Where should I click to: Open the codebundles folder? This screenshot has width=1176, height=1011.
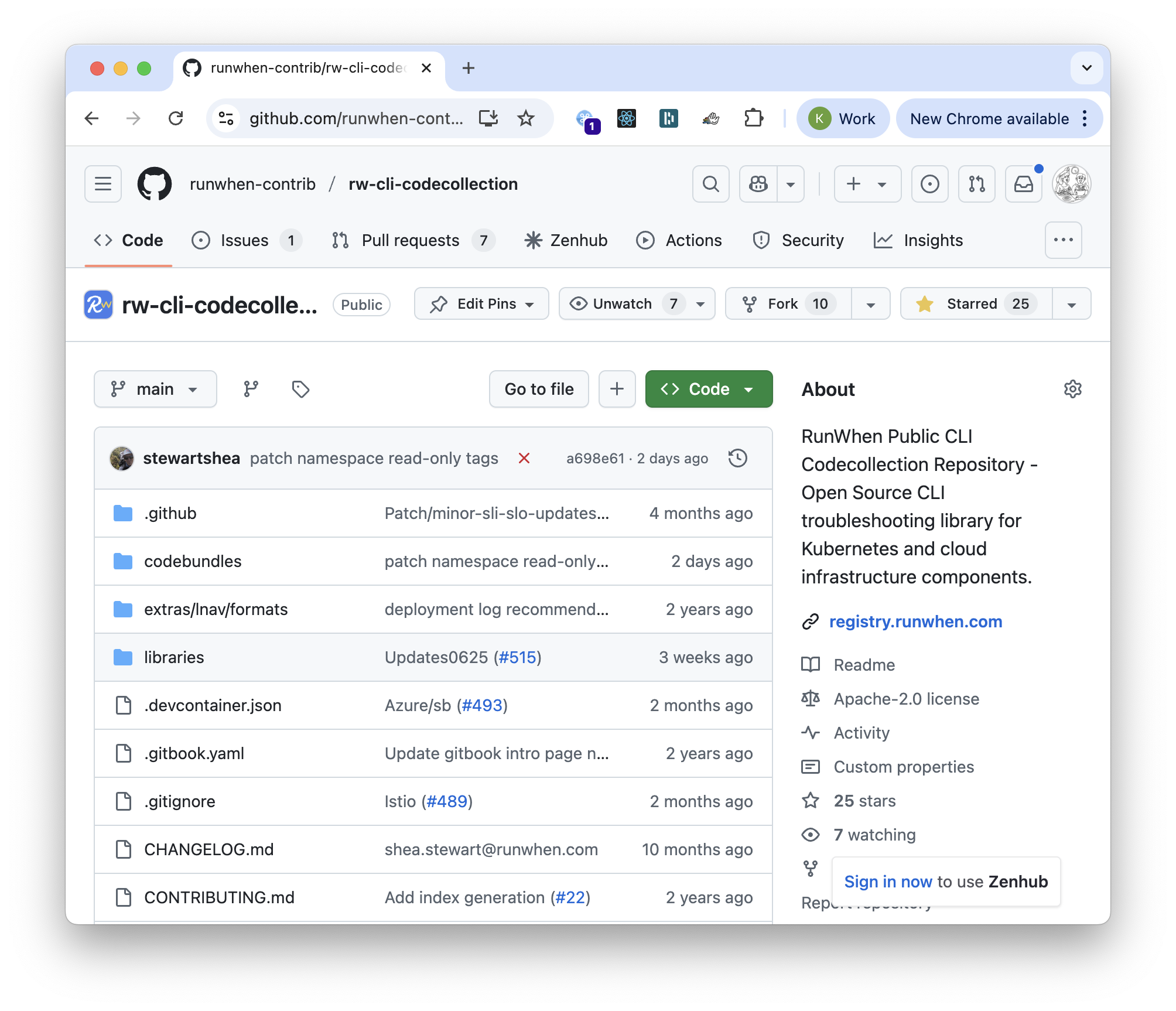[x=193, y=561]
